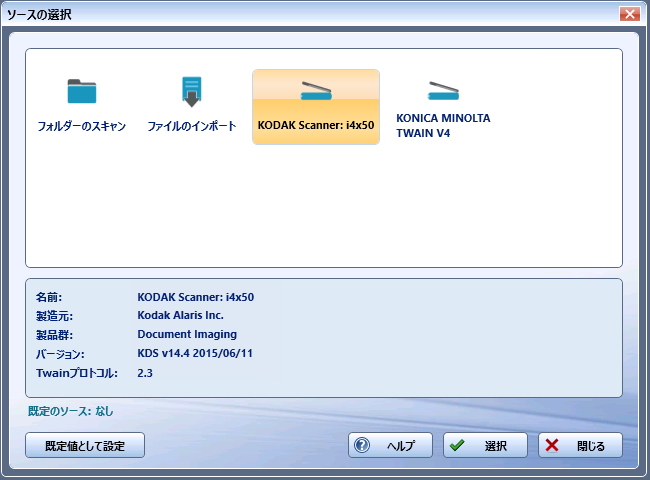
Task: Select the KODAK Scanner: i4x50 scanner icon
Action: coord(316,91)
